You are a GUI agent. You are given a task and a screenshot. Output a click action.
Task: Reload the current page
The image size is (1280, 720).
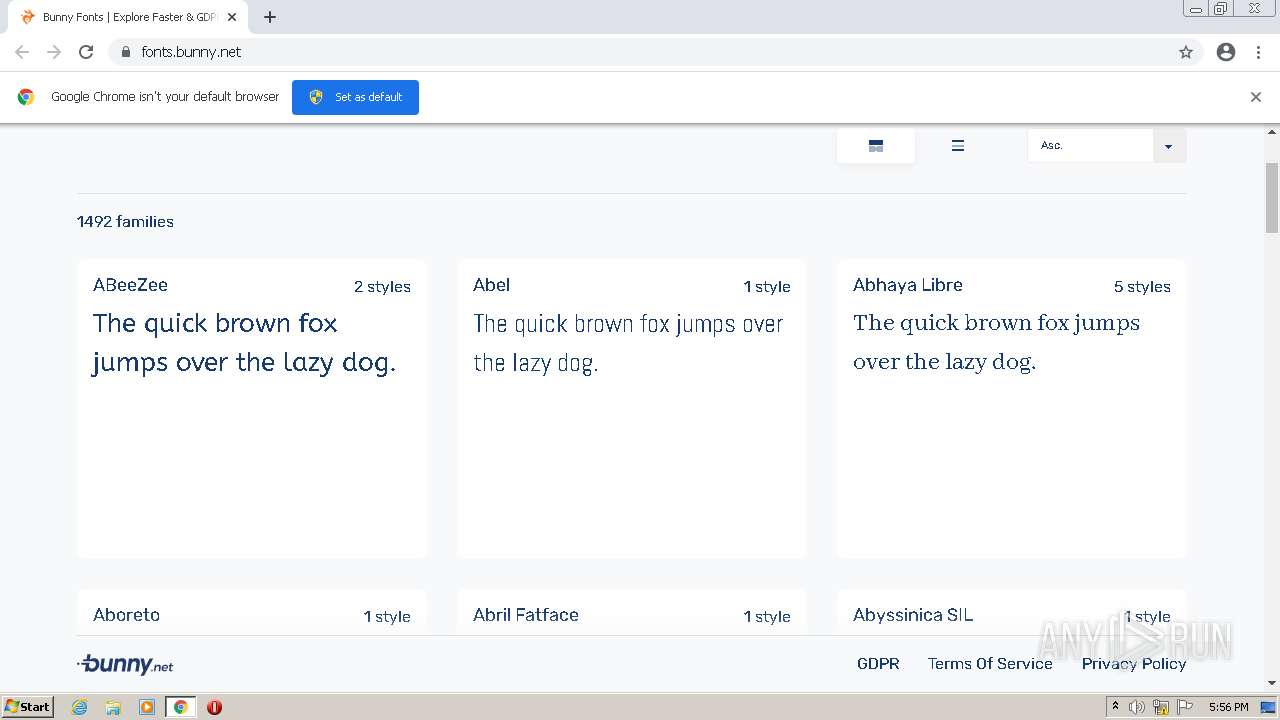coord(86,52)
